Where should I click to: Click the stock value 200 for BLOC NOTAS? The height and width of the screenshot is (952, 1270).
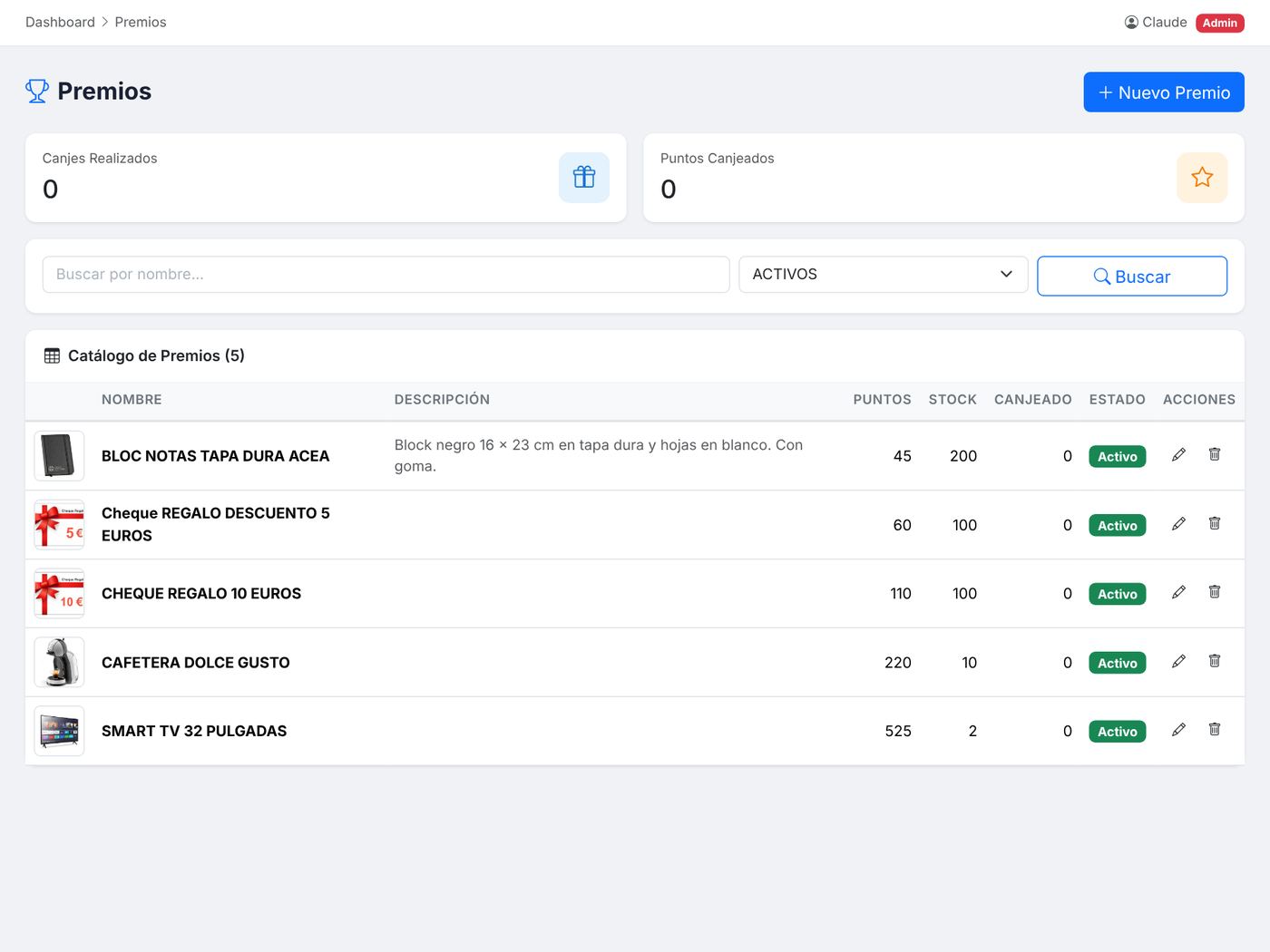pos(963,456)
